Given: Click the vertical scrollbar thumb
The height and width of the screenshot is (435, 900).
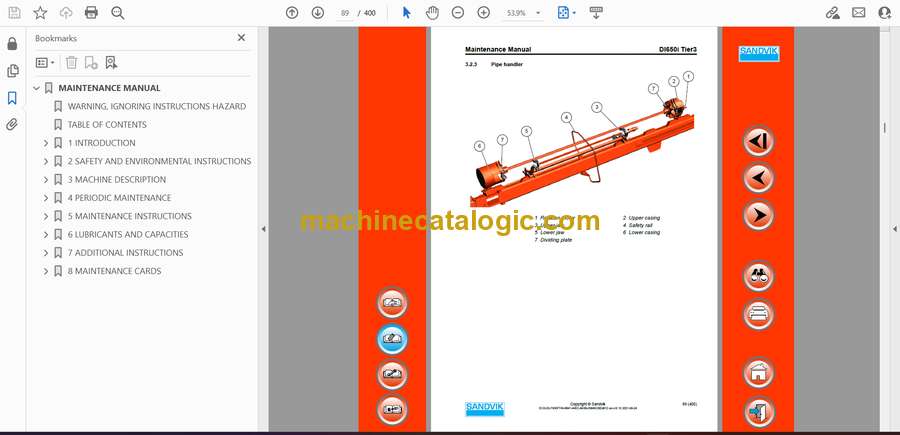Looking at the screenshot, I should click(885, 127).
